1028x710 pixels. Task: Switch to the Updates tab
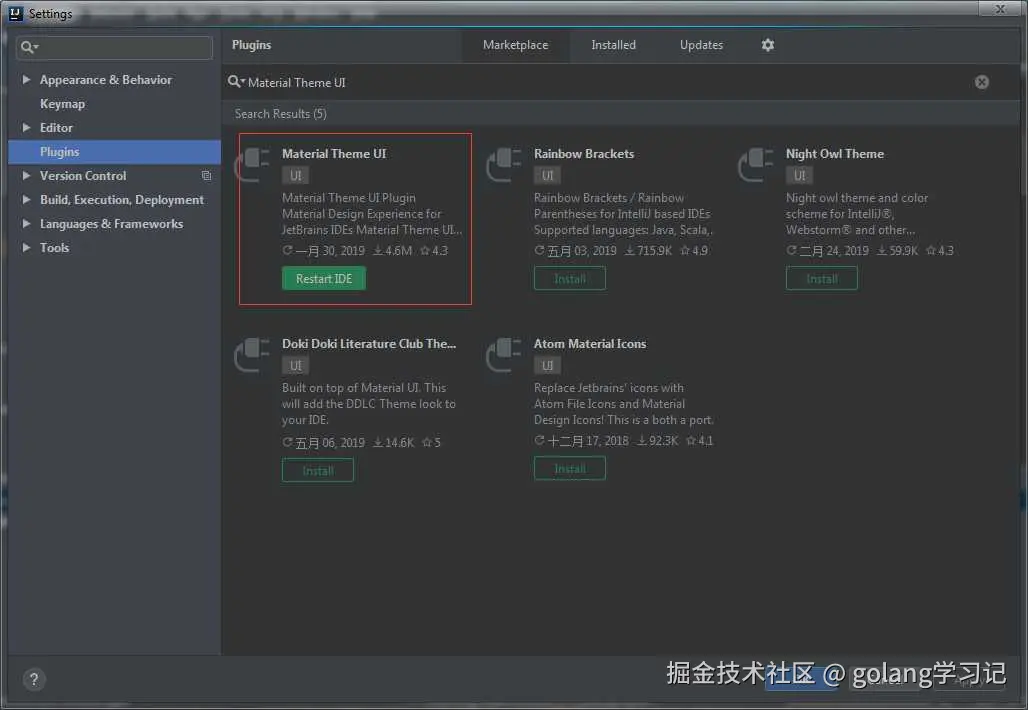702,45
